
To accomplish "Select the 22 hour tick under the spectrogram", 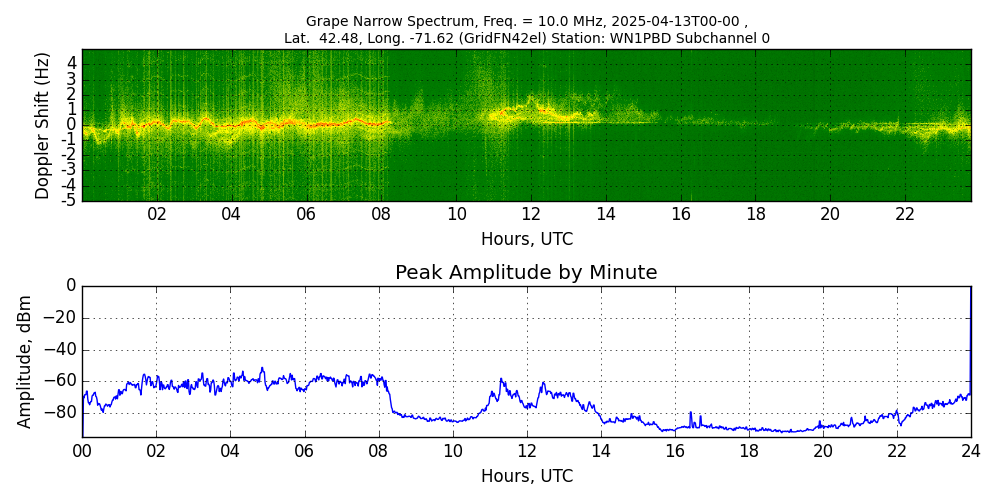I will 905,214.
